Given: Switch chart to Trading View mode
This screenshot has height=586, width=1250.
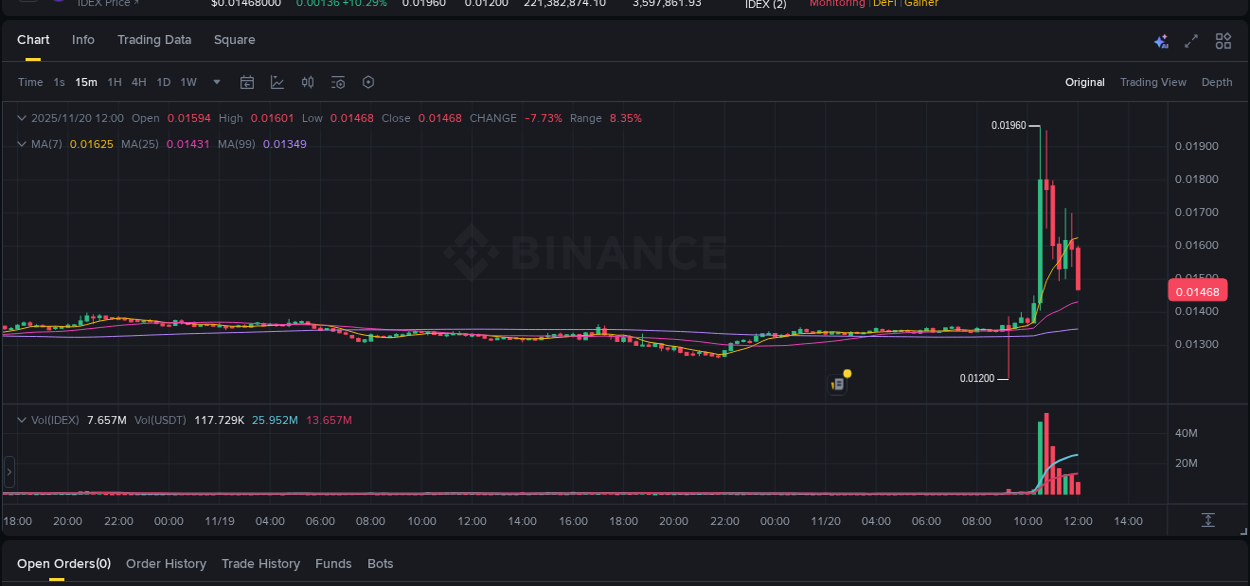Looking at the screenshot, I should click(x=1153, y=82).
